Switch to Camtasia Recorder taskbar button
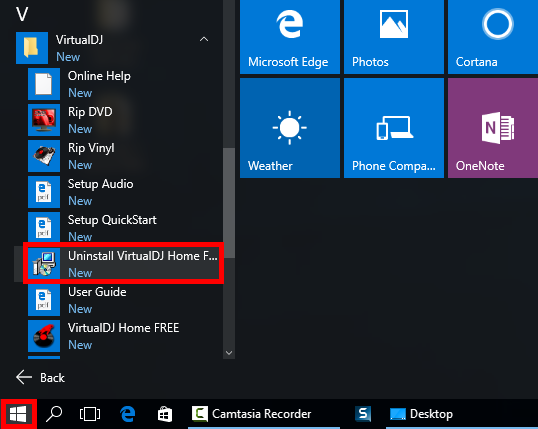The width and height of the screenshot is (538, 429). 264,414
